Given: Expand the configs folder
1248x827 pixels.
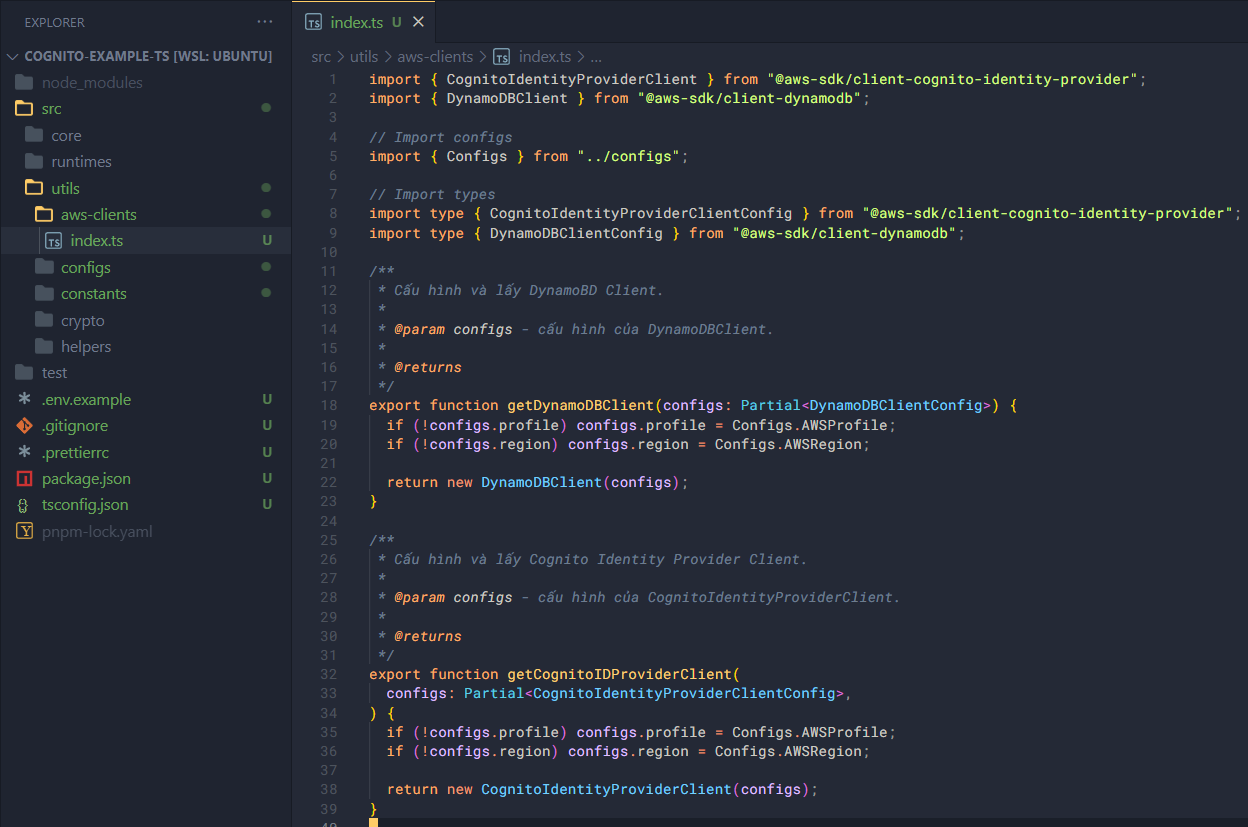Looking at the screenshot, I should click(85, 267).
